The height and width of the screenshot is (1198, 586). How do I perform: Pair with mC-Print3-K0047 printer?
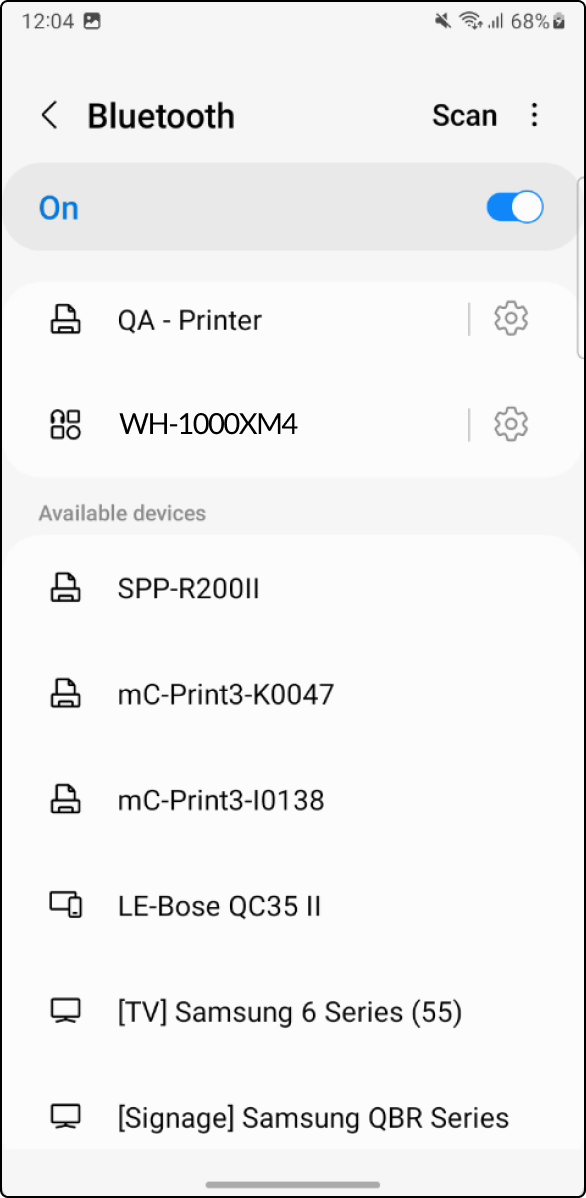[x=293, y=695]
